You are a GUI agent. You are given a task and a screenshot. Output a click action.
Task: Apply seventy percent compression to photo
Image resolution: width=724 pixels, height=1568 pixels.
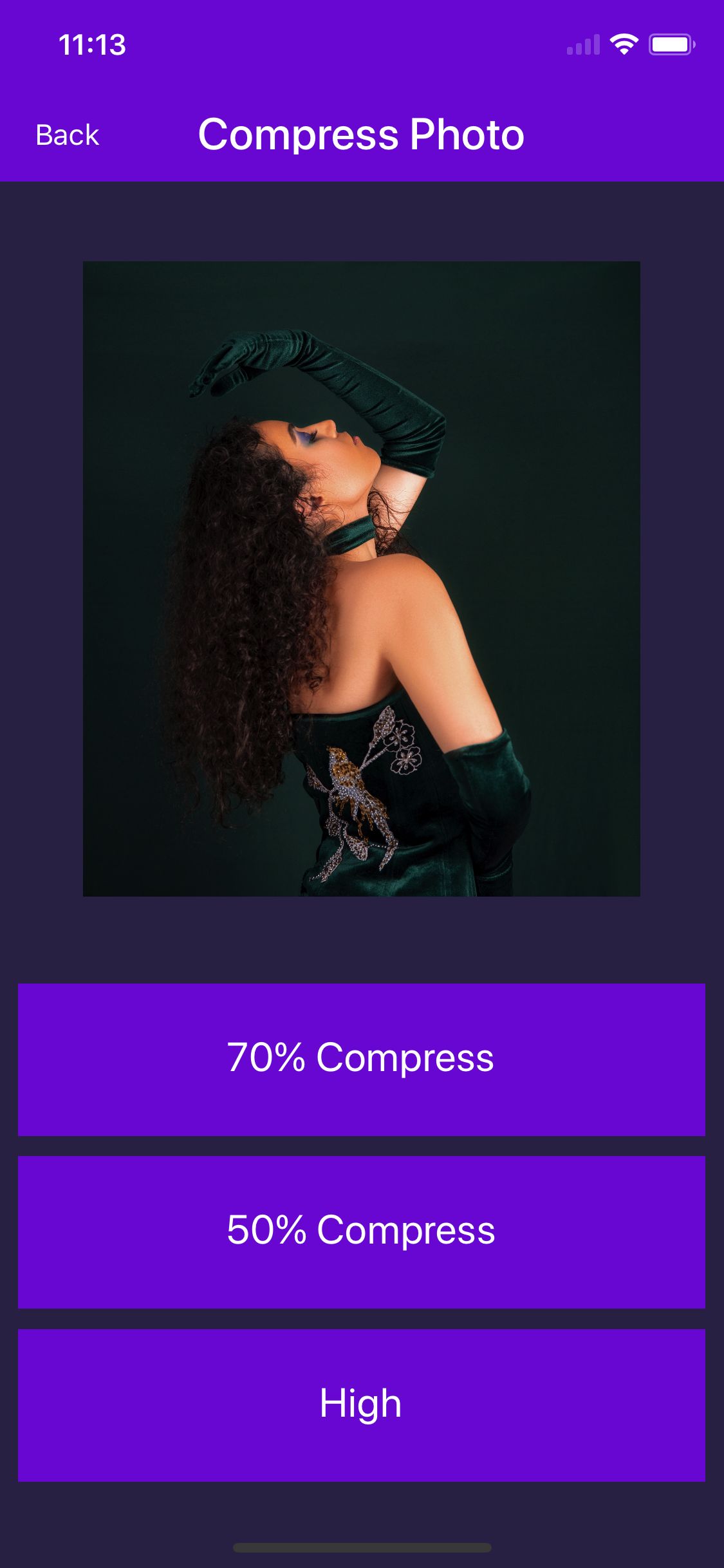[x=362, y=1059]
